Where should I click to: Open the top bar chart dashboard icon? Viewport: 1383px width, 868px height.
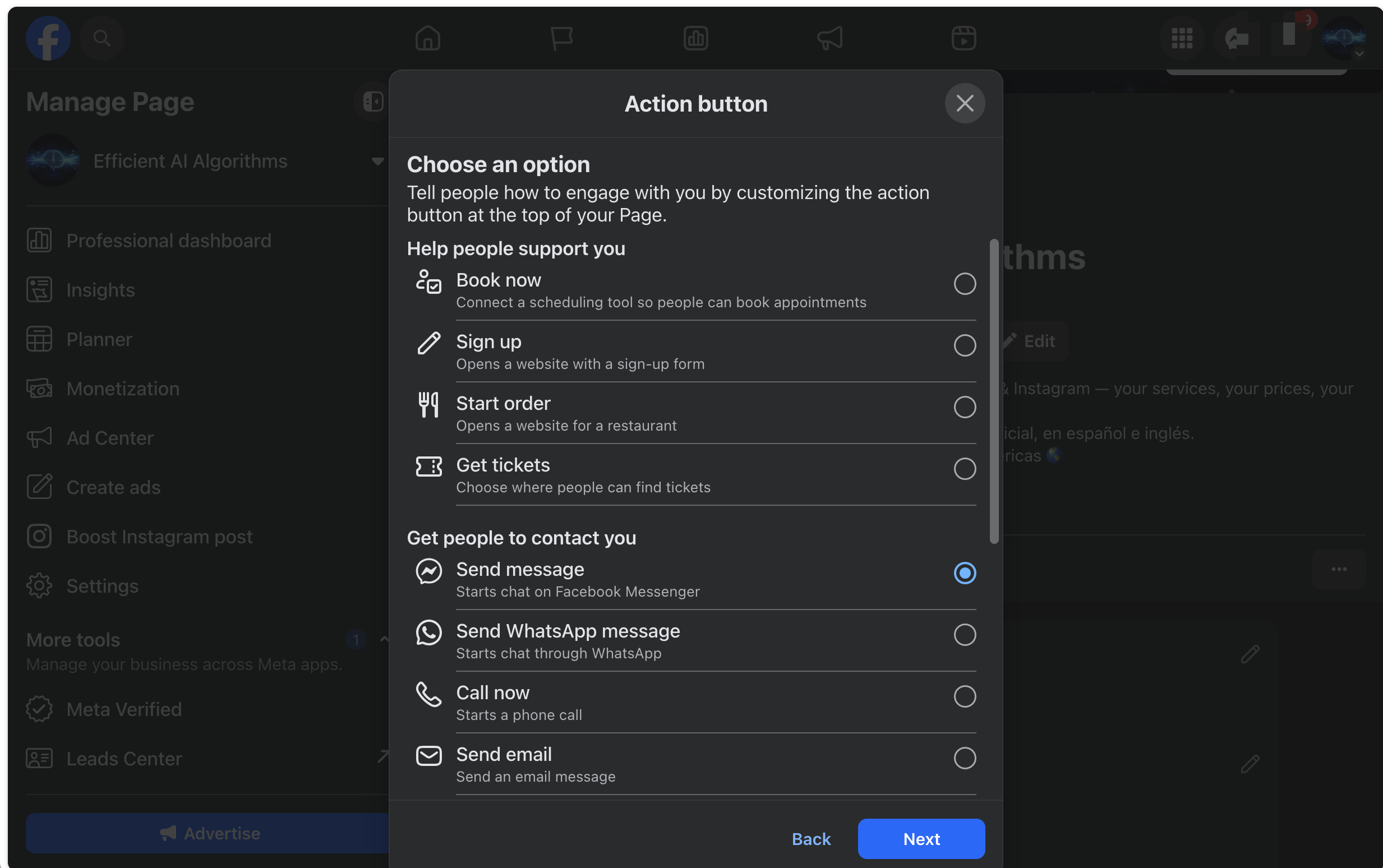[x=696, y=39]
